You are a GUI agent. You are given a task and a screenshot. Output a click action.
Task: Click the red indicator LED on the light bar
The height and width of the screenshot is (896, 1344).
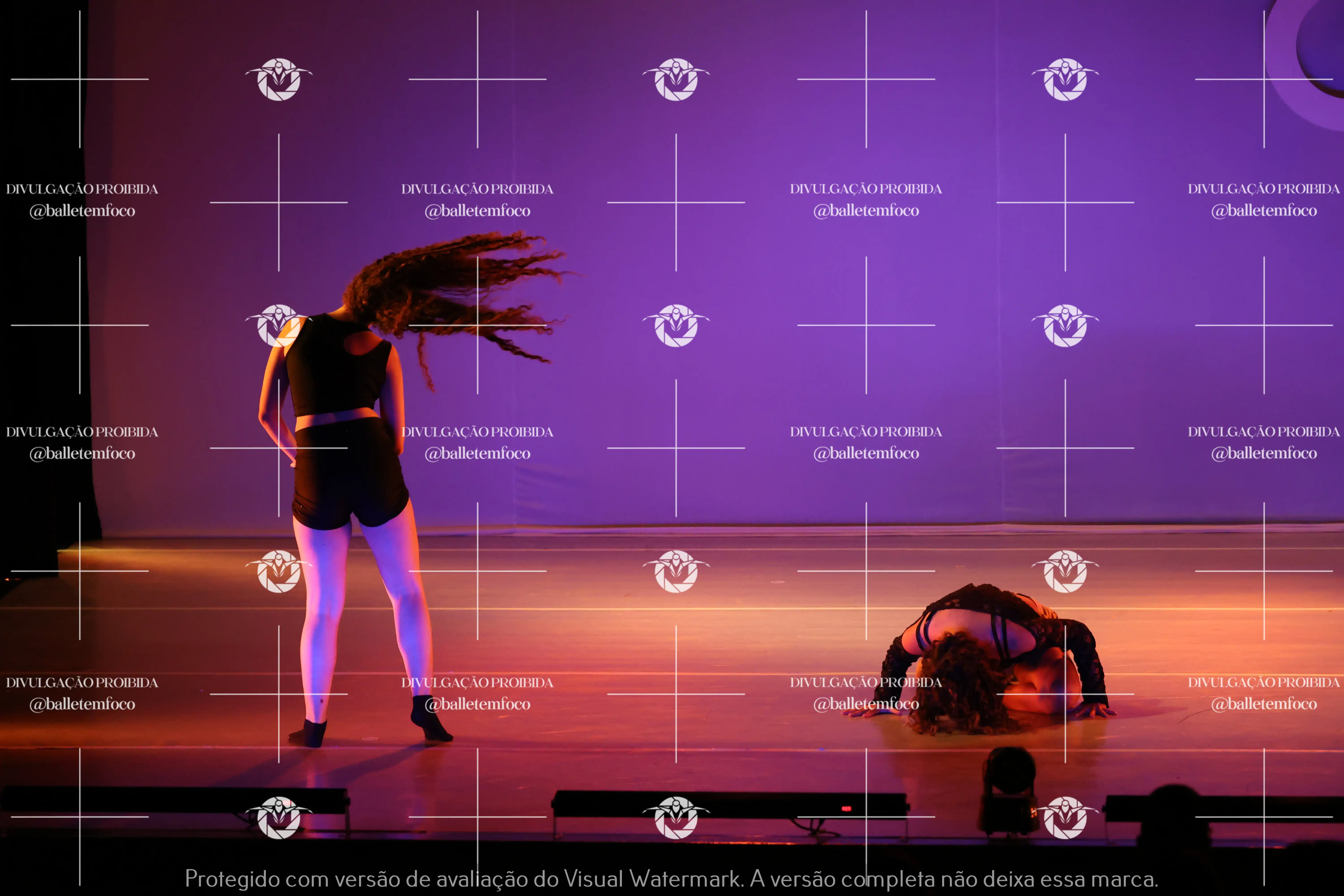click(846, 809)
